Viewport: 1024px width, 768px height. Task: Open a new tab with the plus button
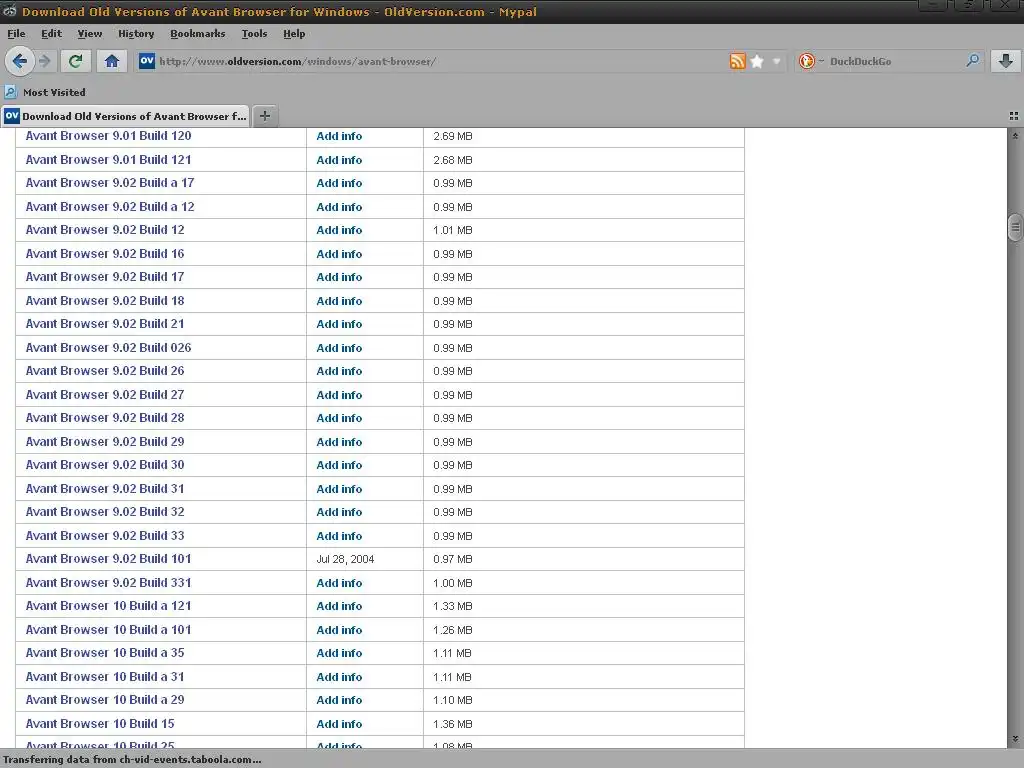[264, 116]
